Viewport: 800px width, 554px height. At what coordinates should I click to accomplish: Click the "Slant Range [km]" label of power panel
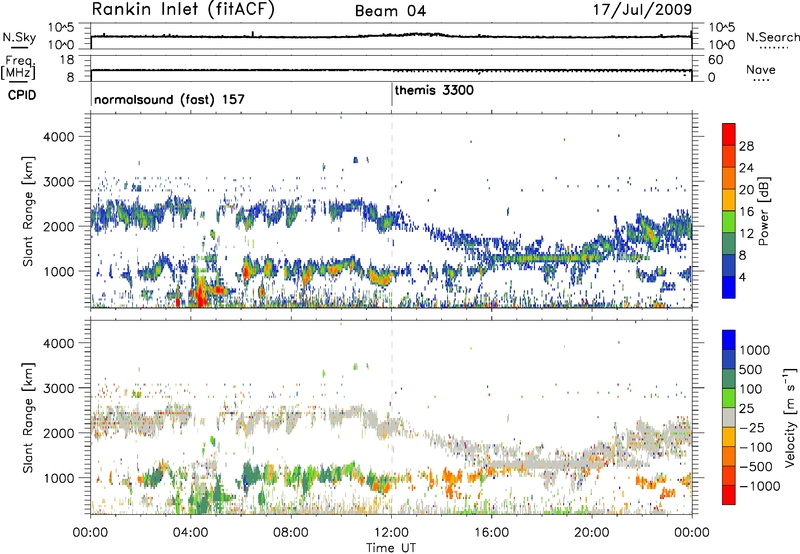point(28,211)
